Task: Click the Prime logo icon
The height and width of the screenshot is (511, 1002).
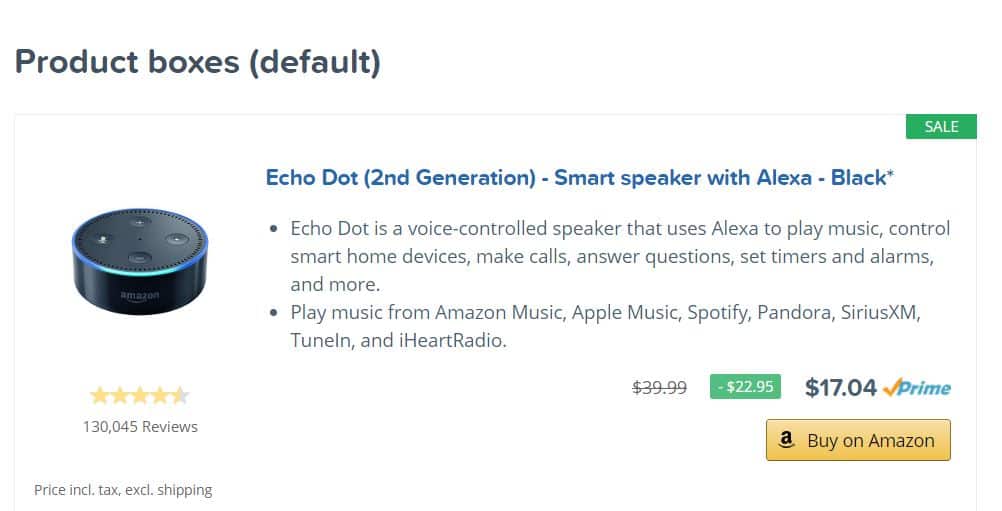Action: [917, 387]
